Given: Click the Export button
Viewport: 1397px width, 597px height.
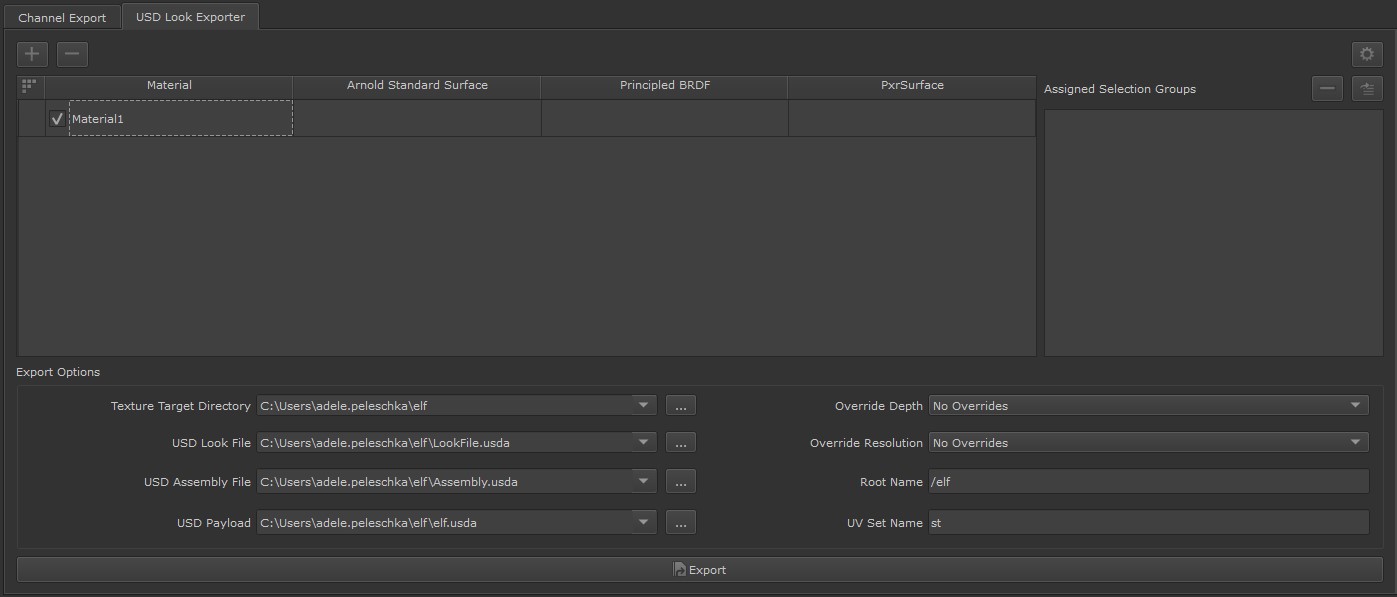Looking at the screenshot, I should point(699,570).
